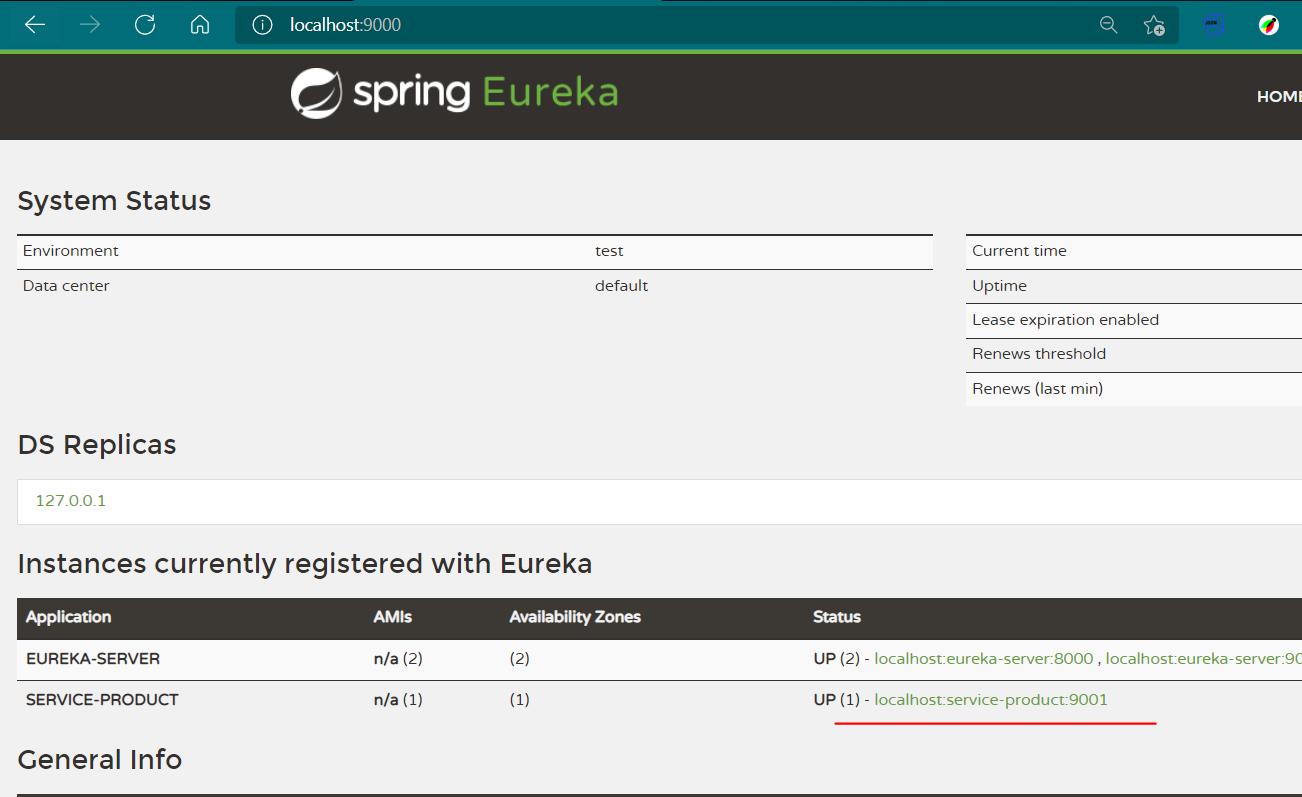Viewport: 1302px width, 797px height.
Task: Select the UP (1) status text for SERVICE-PRODUCT
Action: [837, 700]
